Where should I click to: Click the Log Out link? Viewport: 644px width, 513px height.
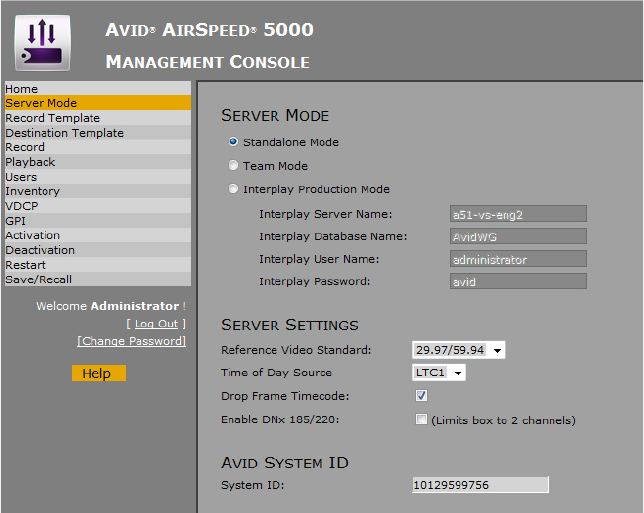156,324
